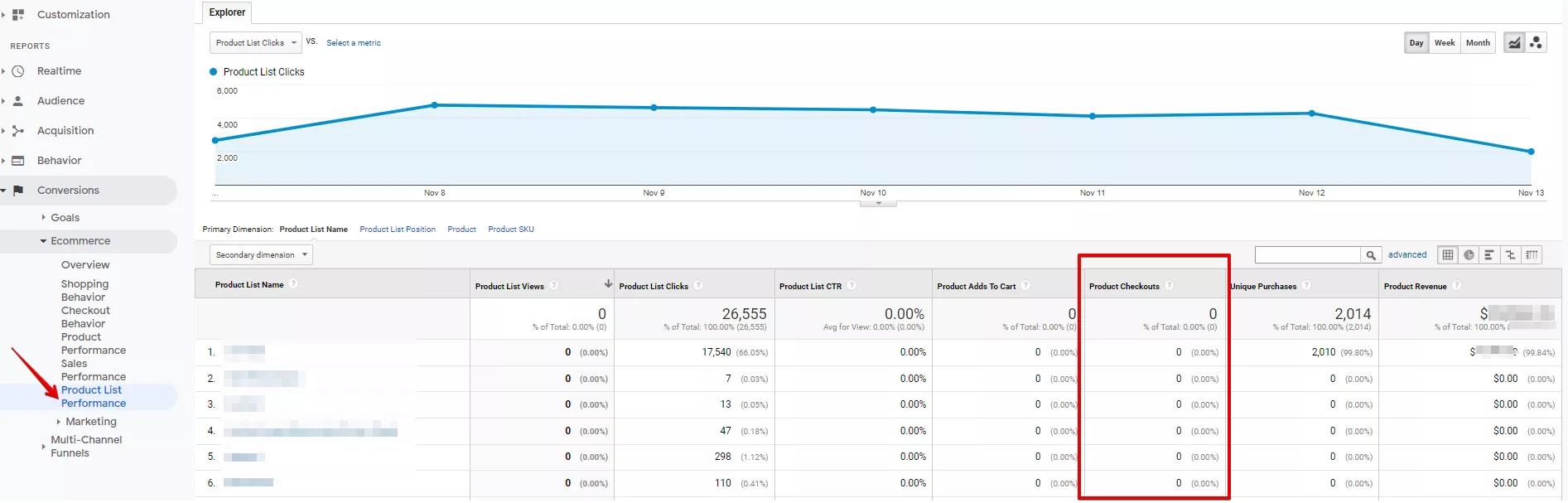Click the 17,540 clicks value
This screenshot has height=503, width=1568.
tap(716, 352)
